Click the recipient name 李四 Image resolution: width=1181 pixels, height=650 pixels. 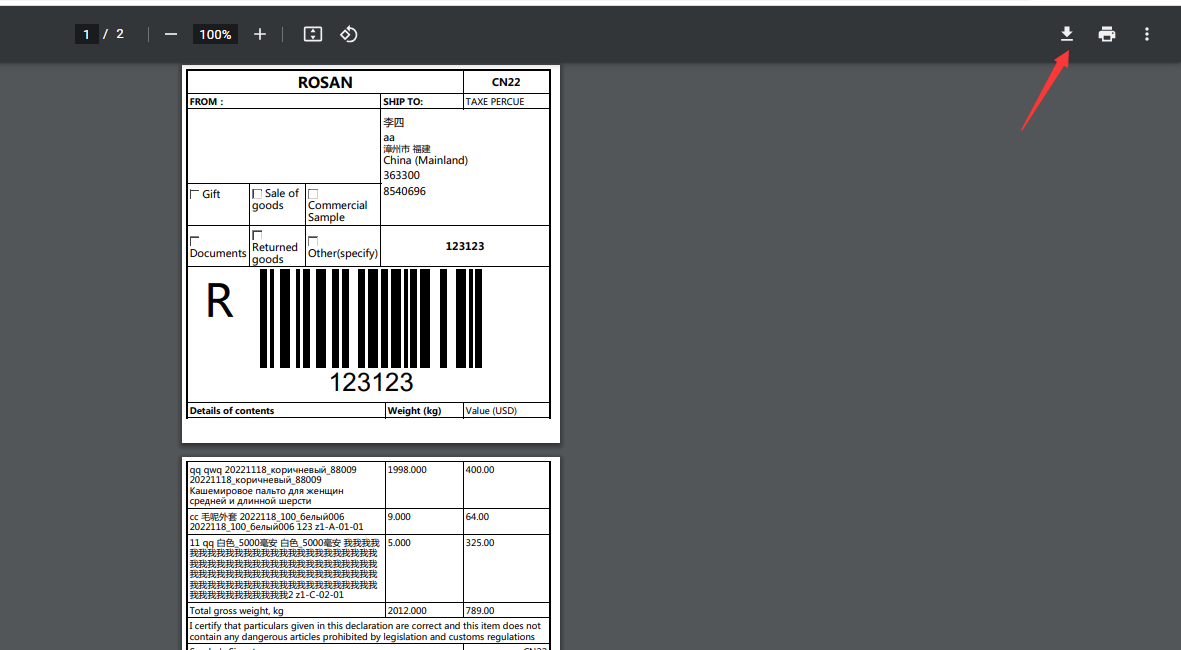tap(394, 123)
